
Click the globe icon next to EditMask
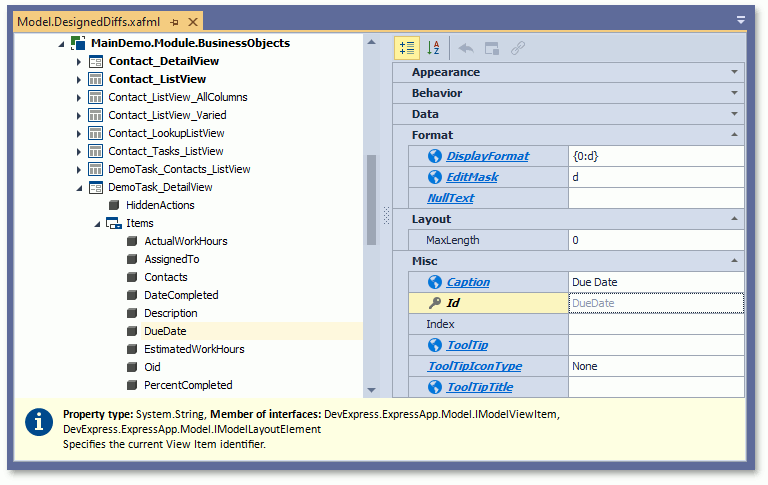(x=434, y=177)
